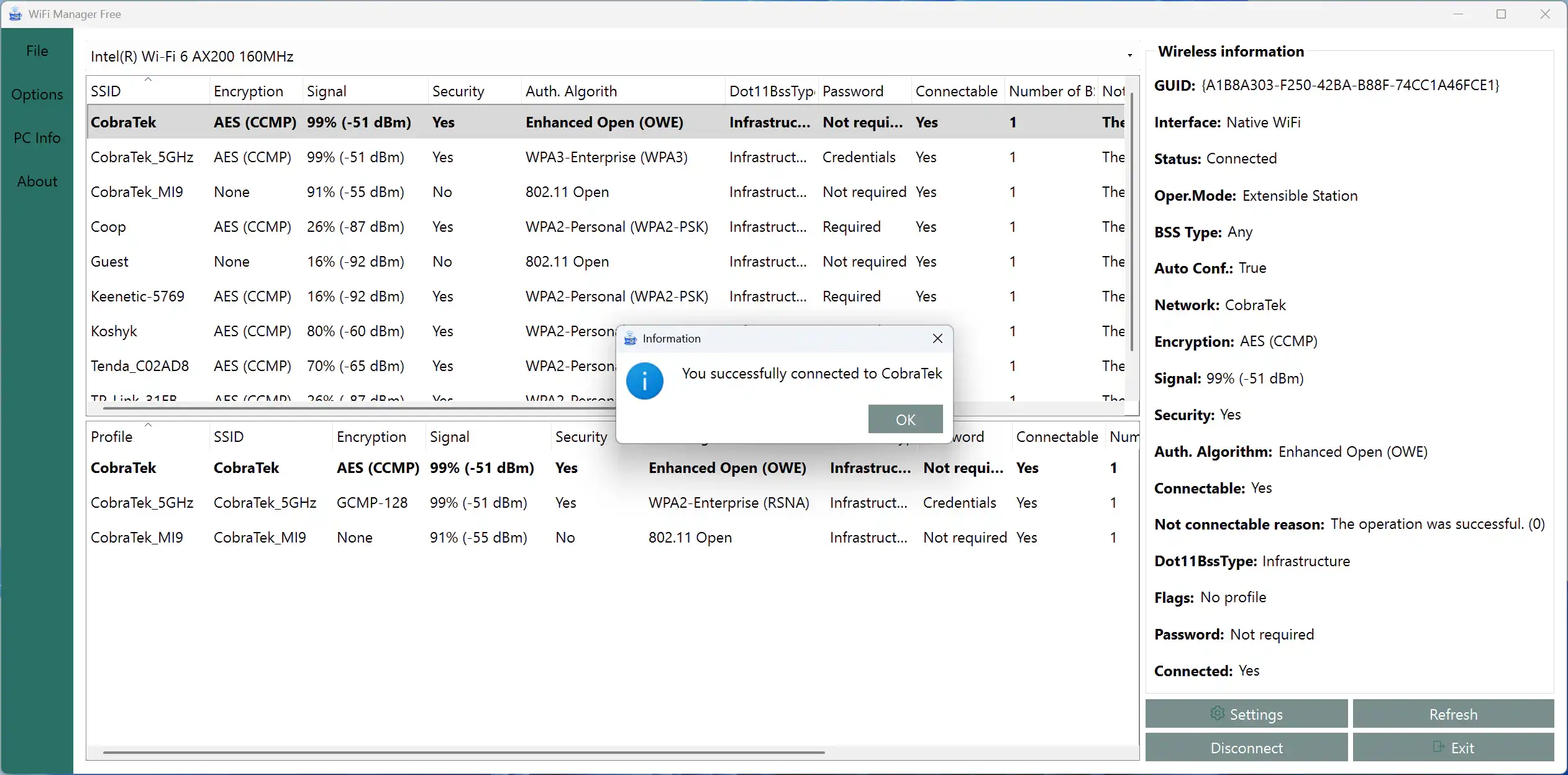The height and width of the screenshot is (775, 1568).
Task: Click the Profile column sort arrow
Action: [x=148, y=425]
